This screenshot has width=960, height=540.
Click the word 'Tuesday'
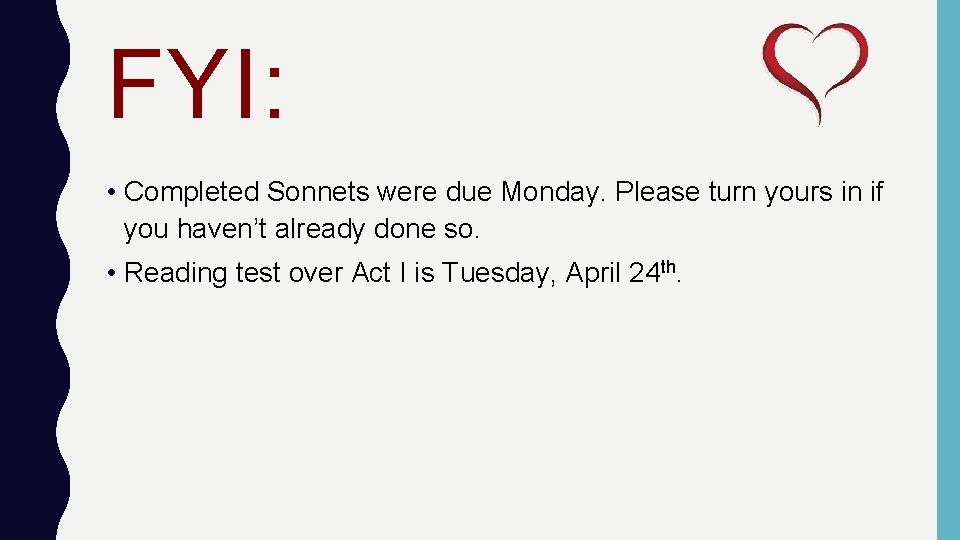pos(495,274)
